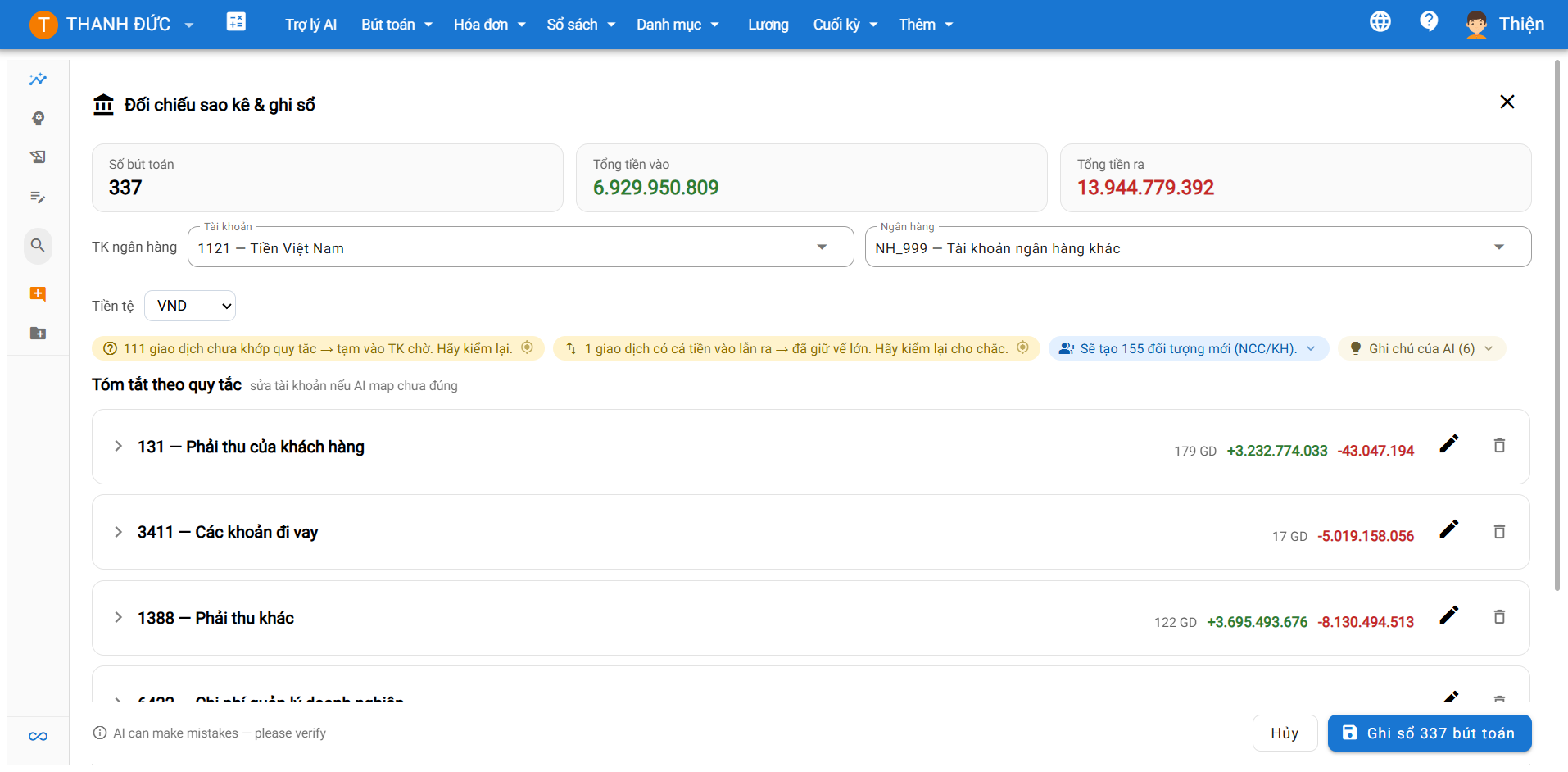Image resolution: width=1568 pixels, height=772 pixels.
Task: Edit the 131 Phải thu của khách hàng rule
Action: click(1448, 444)
